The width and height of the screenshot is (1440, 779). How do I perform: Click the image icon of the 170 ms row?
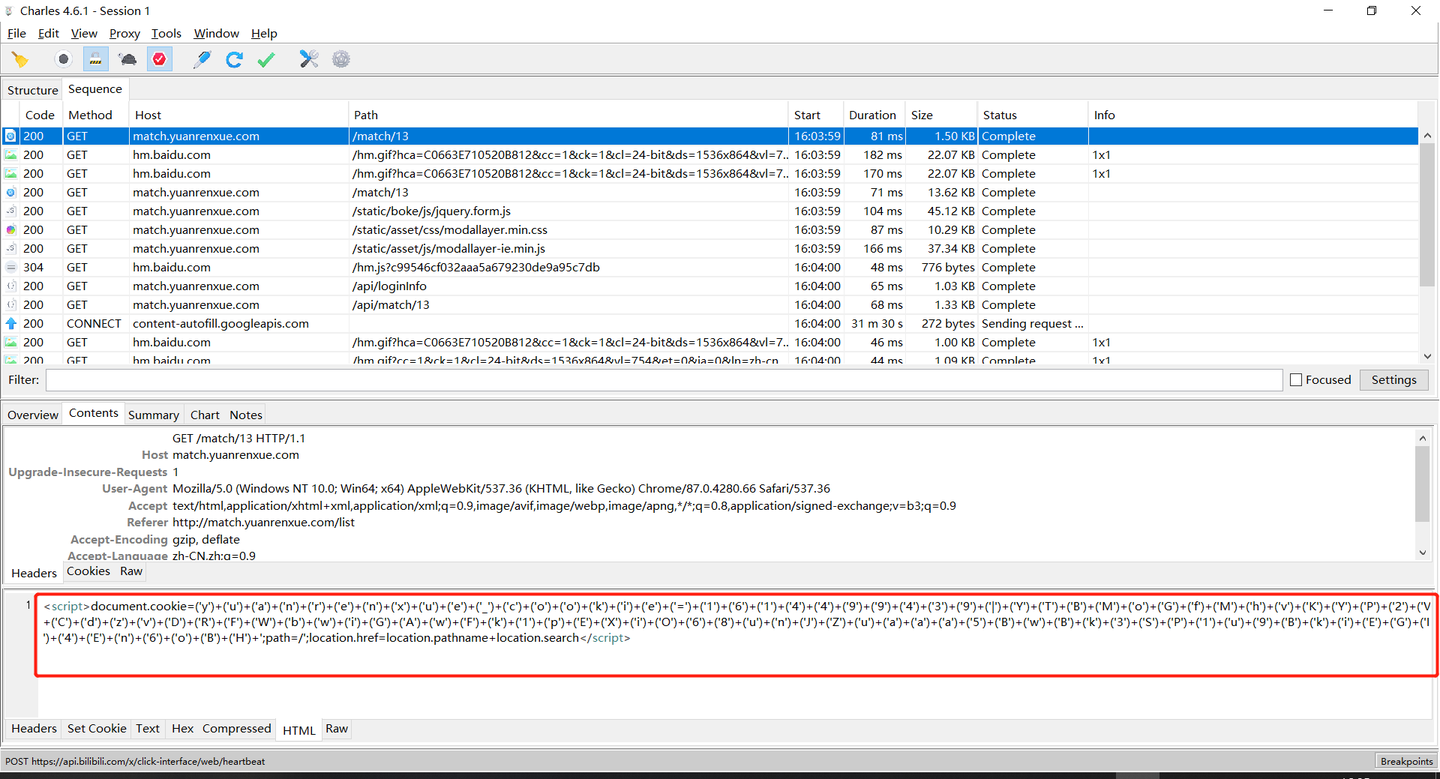(11, 173)
